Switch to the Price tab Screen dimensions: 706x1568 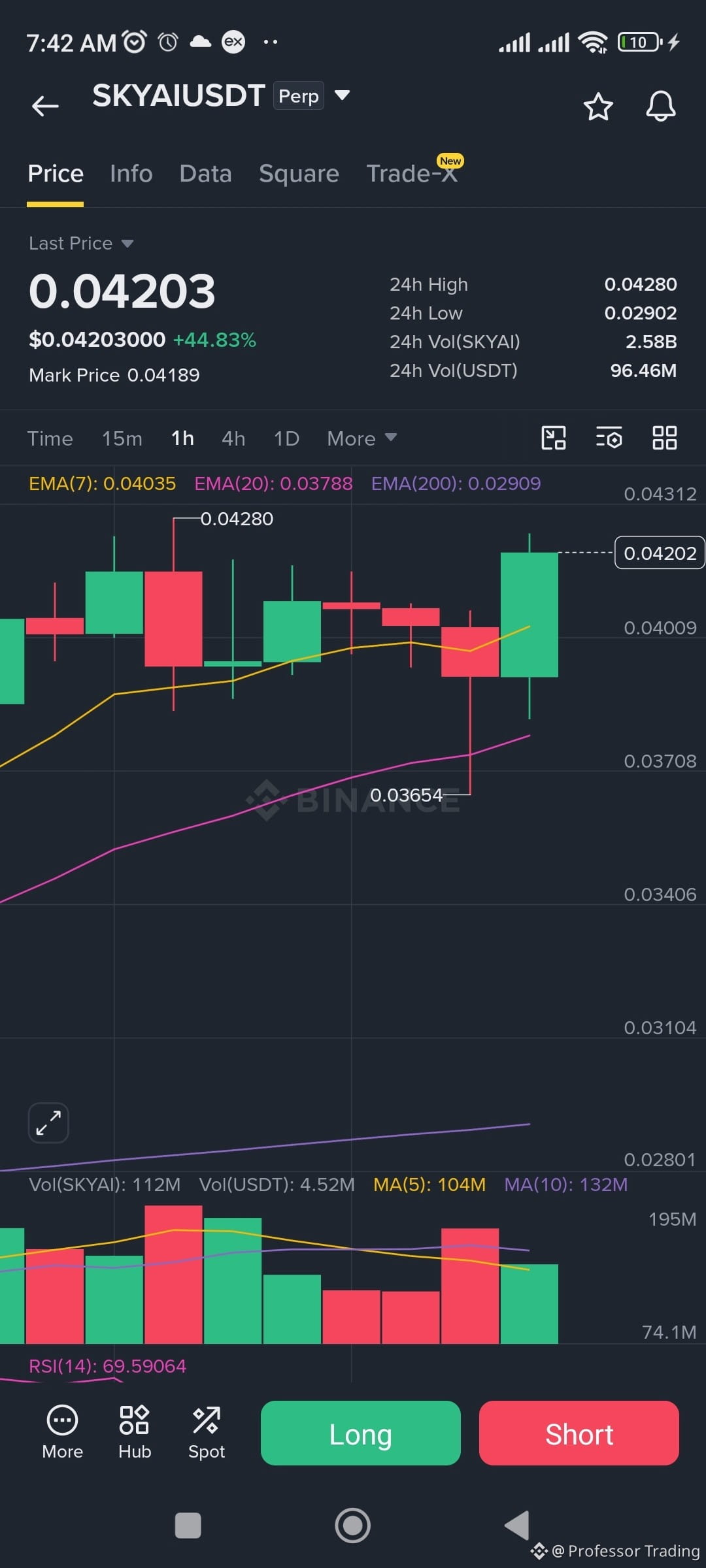(x=56, y=174)
